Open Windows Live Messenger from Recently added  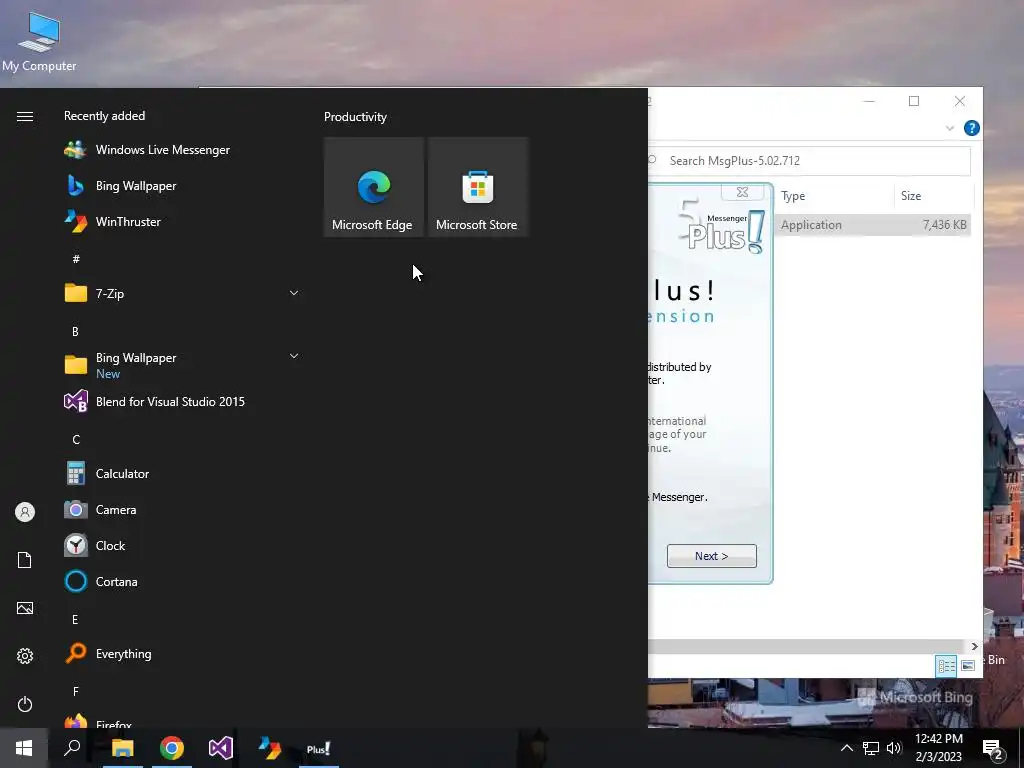tap(182, 150)
